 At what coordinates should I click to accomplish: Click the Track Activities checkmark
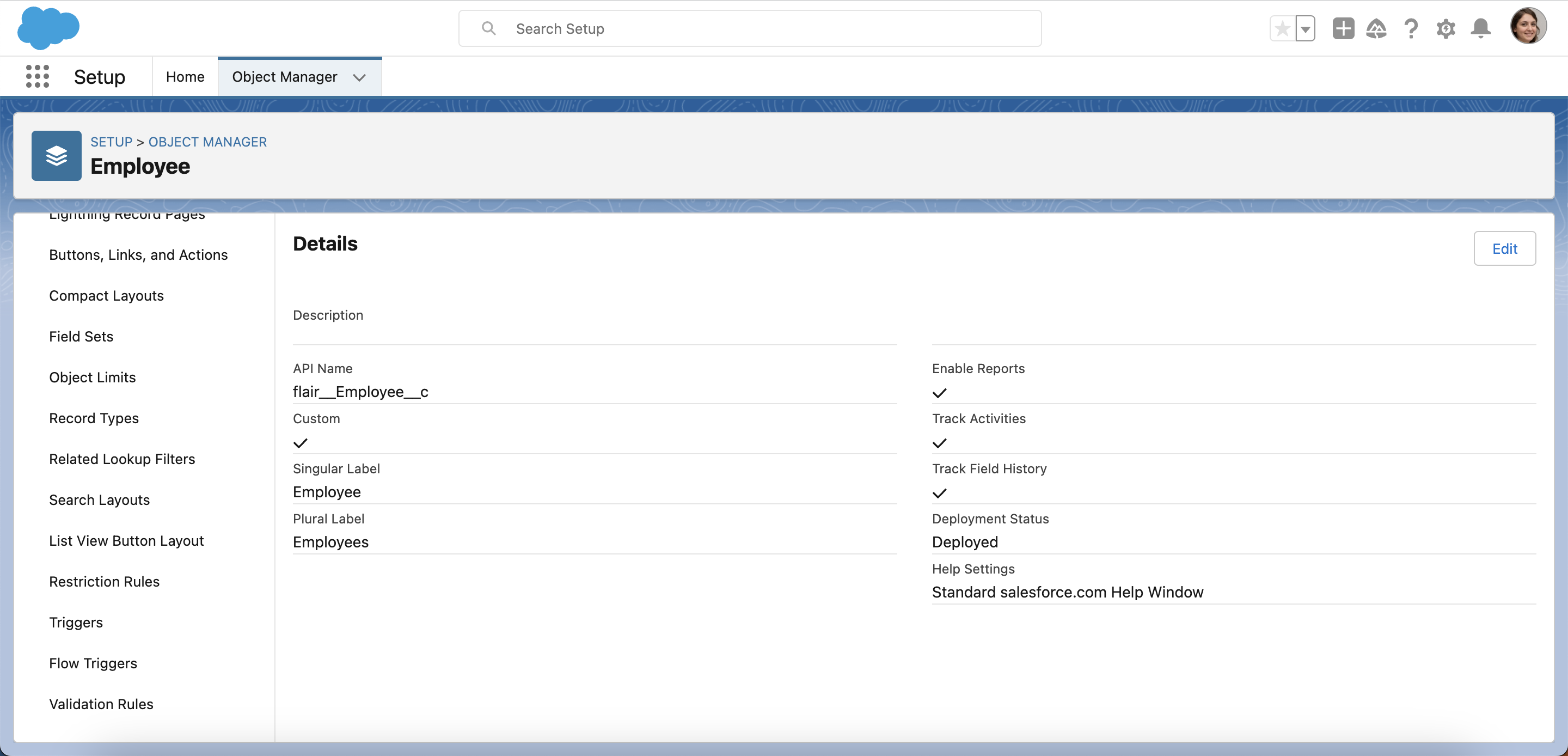pos(939,443)
